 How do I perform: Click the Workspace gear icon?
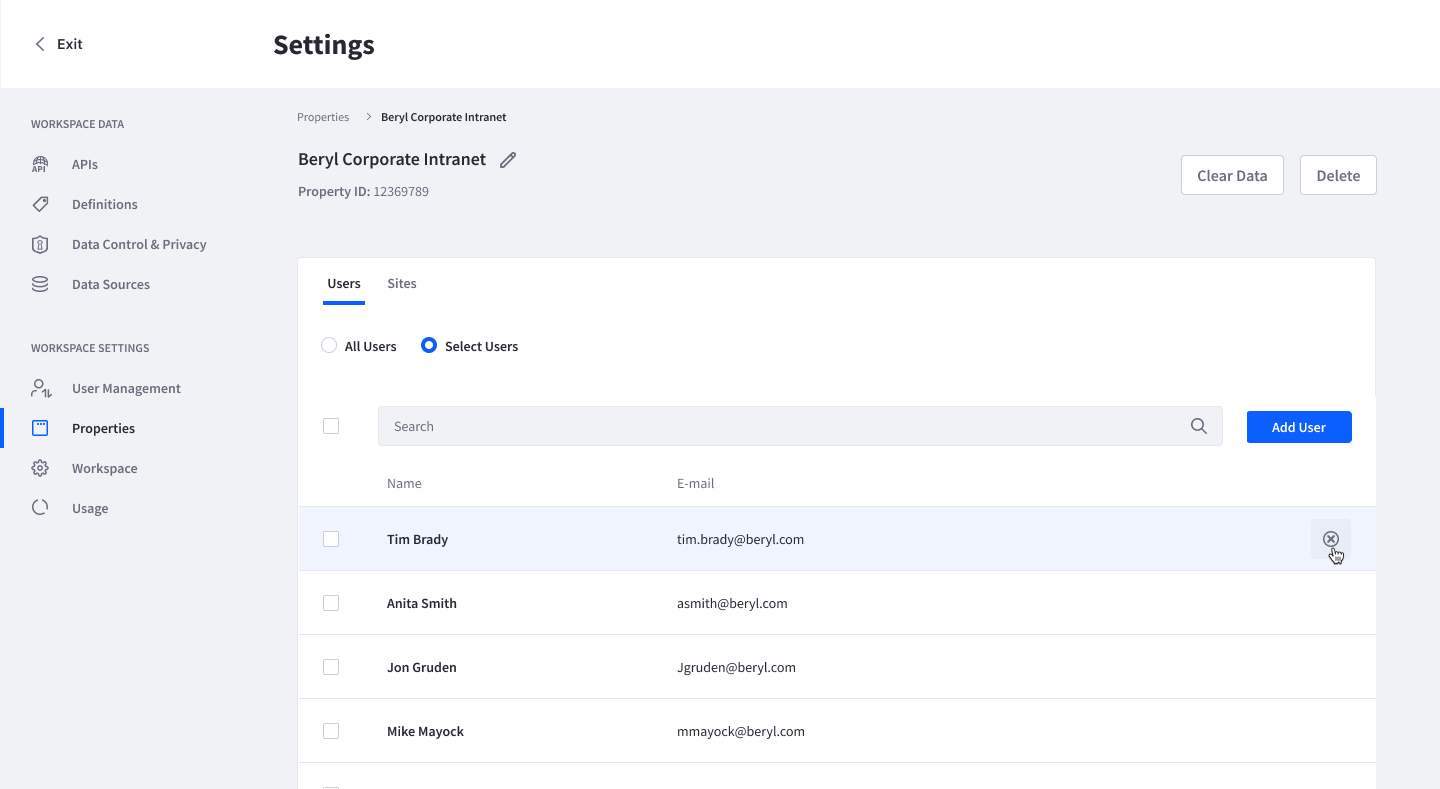pos(40,468)
